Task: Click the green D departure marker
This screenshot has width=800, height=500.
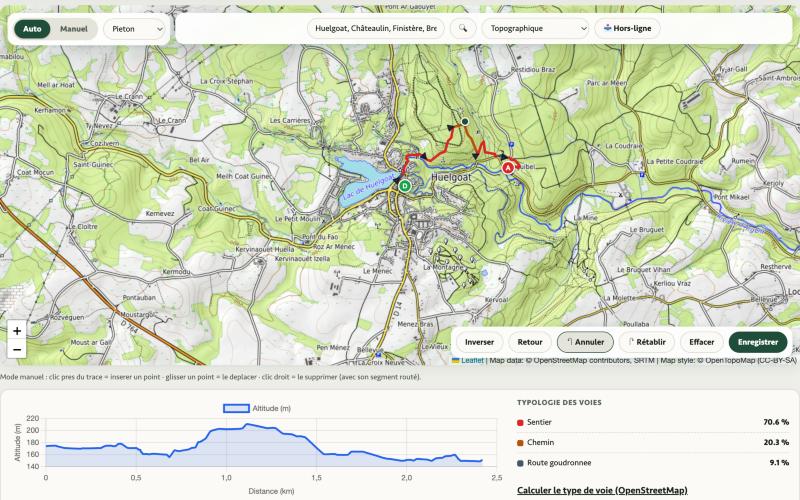Action: (405, 186)
